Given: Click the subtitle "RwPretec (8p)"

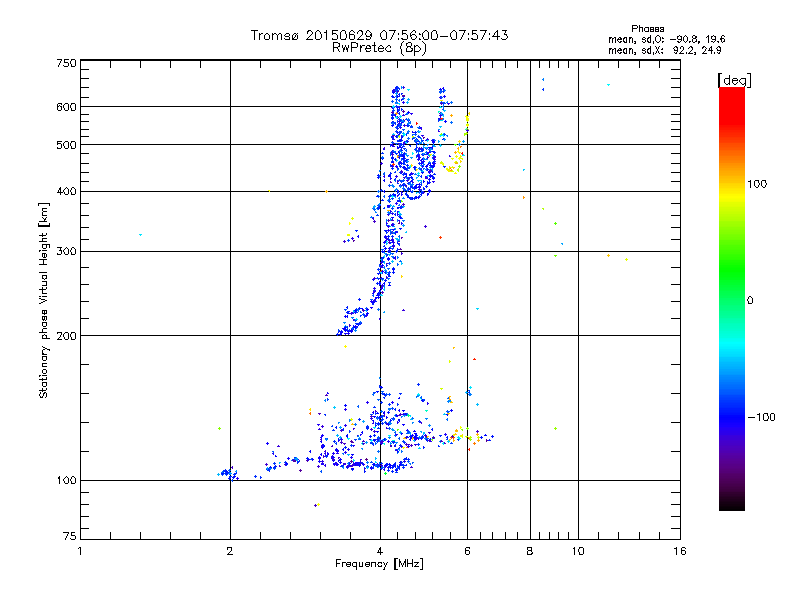Looking at the screenshot, I should tap(379, 48).
